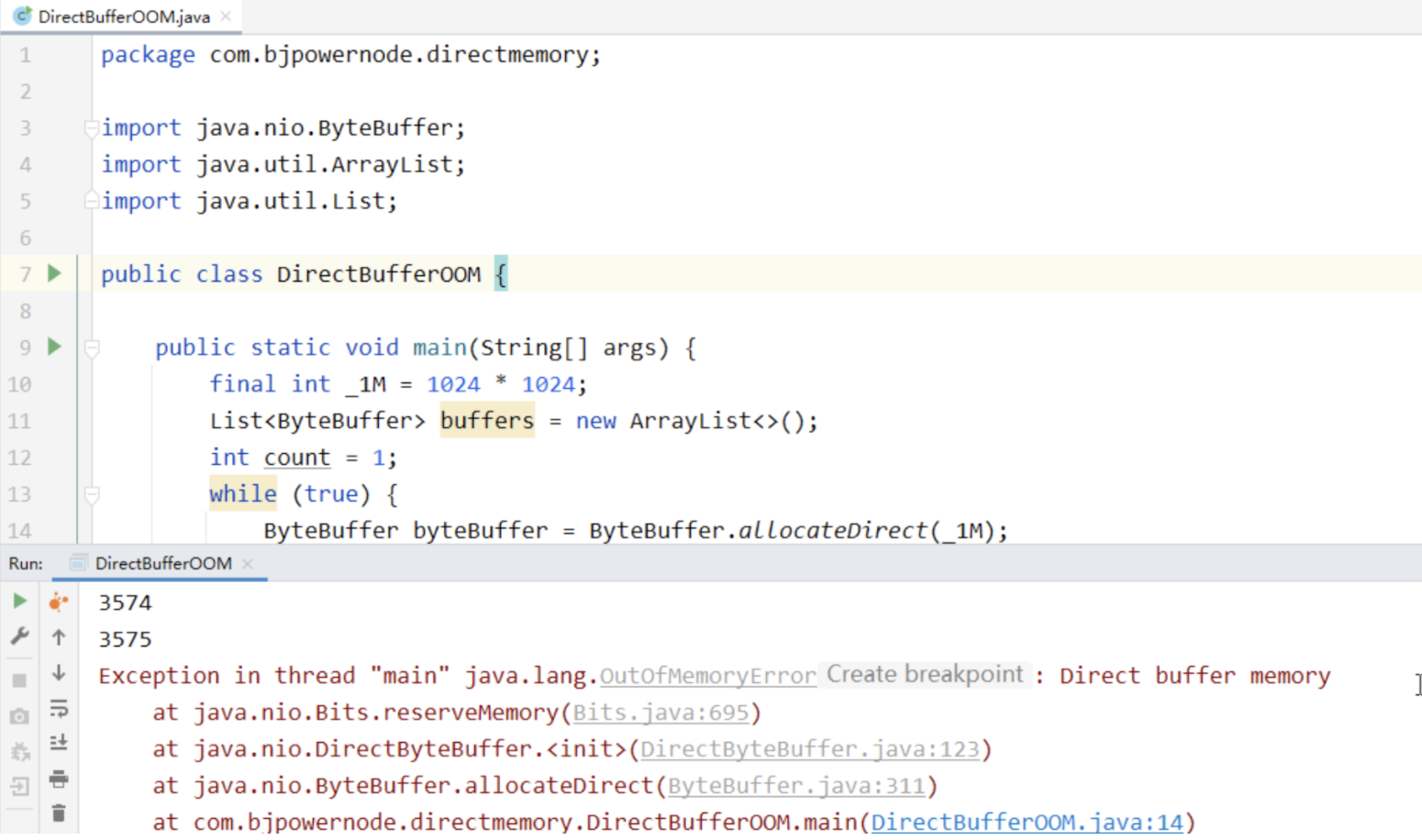Viewport: 1422px width, 840px height.
Task: Collapse the imports fold at line 3
Action: (x=91, y=127)
